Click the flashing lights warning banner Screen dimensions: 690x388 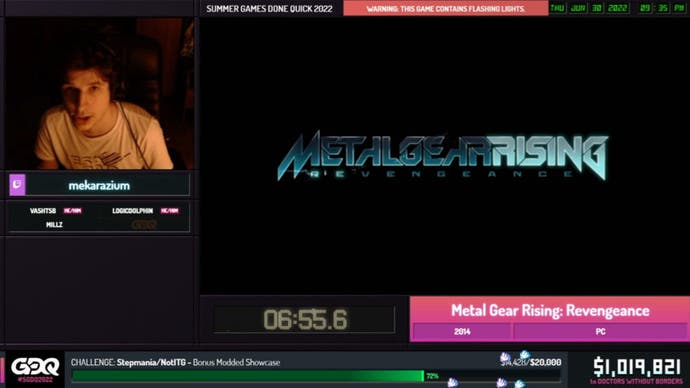(446, 8)
